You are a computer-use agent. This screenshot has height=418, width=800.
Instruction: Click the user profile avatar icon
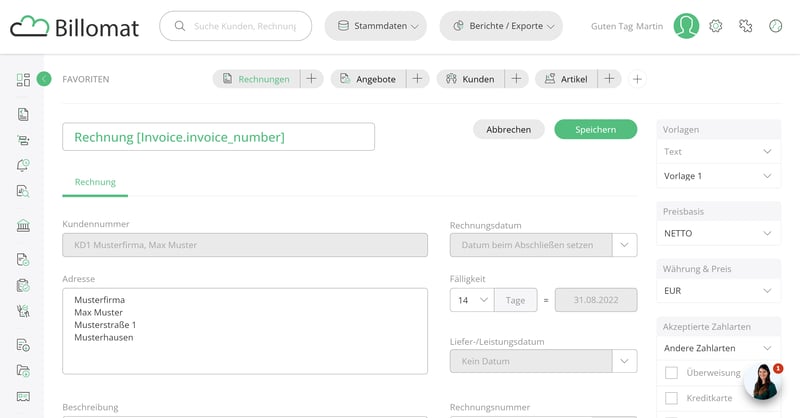coord(686,26)
